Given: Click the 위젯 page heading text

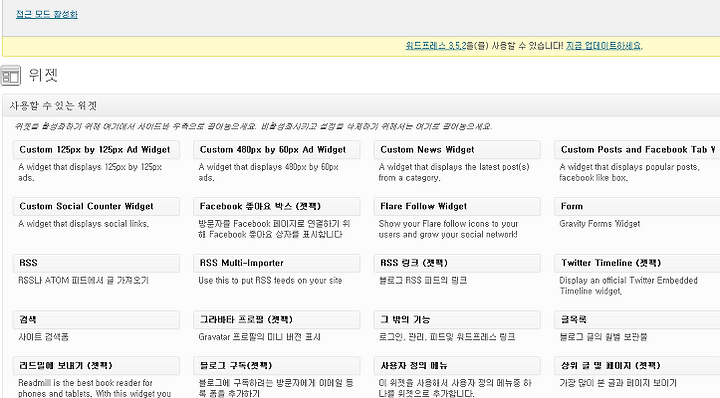Looking at the screenshot, I should 43,75.
